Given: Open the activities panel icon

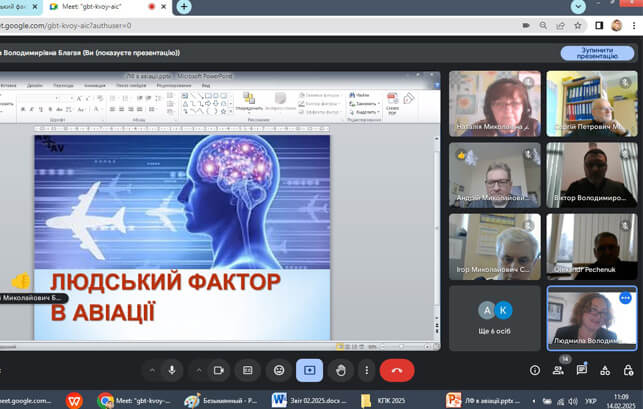Looking at the screenshot, I should pyautogui.click(x=606, y=370).
